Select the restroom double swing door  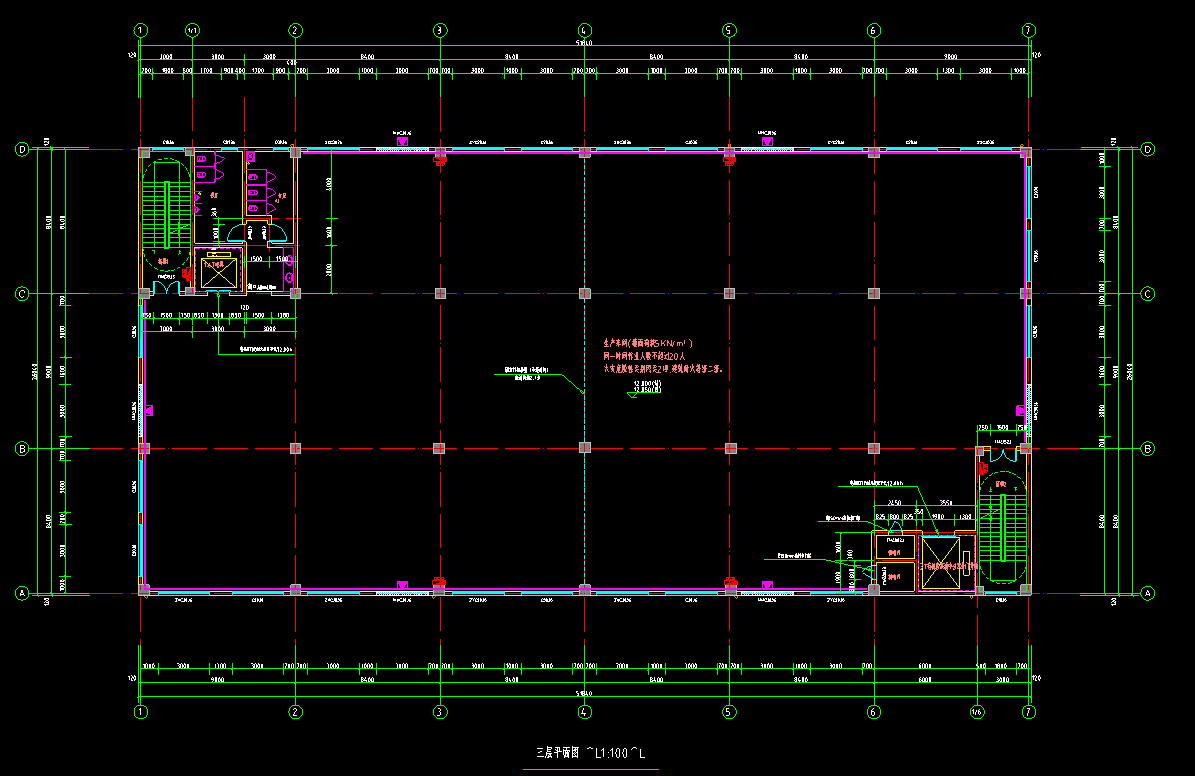[256, 234]
